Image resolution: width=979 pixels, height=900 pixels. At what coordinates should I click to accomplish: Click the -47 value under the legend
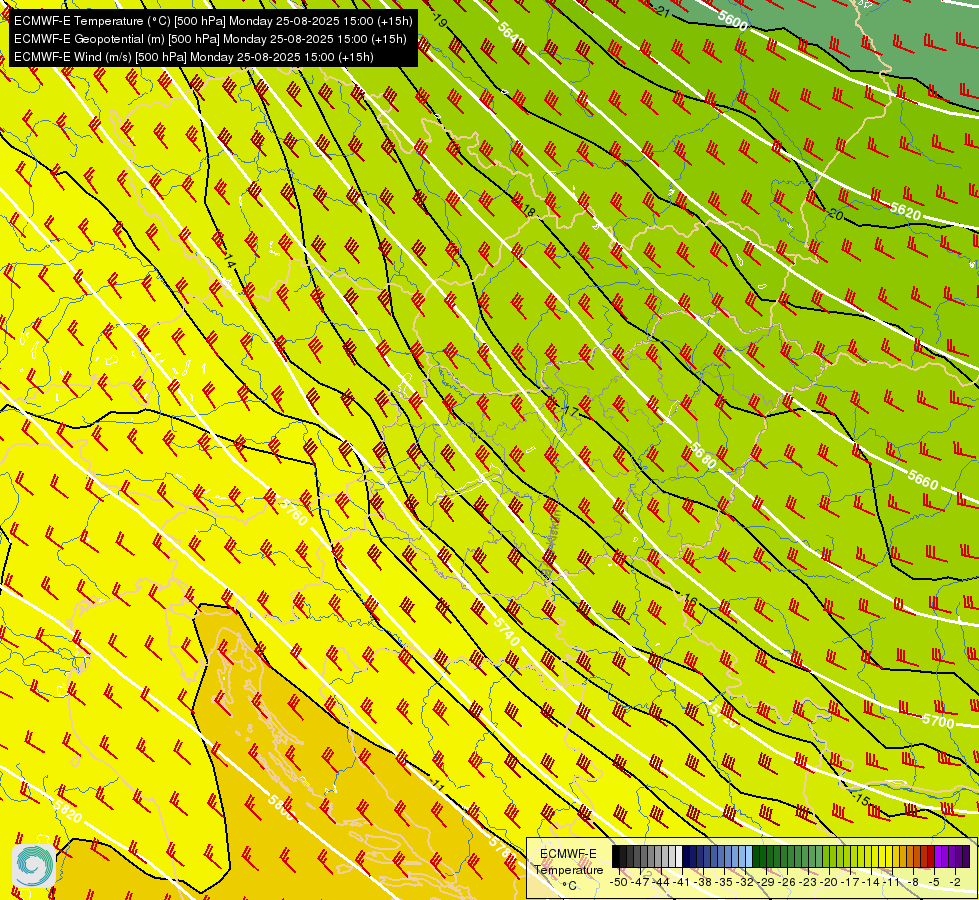tap(640, 882)
